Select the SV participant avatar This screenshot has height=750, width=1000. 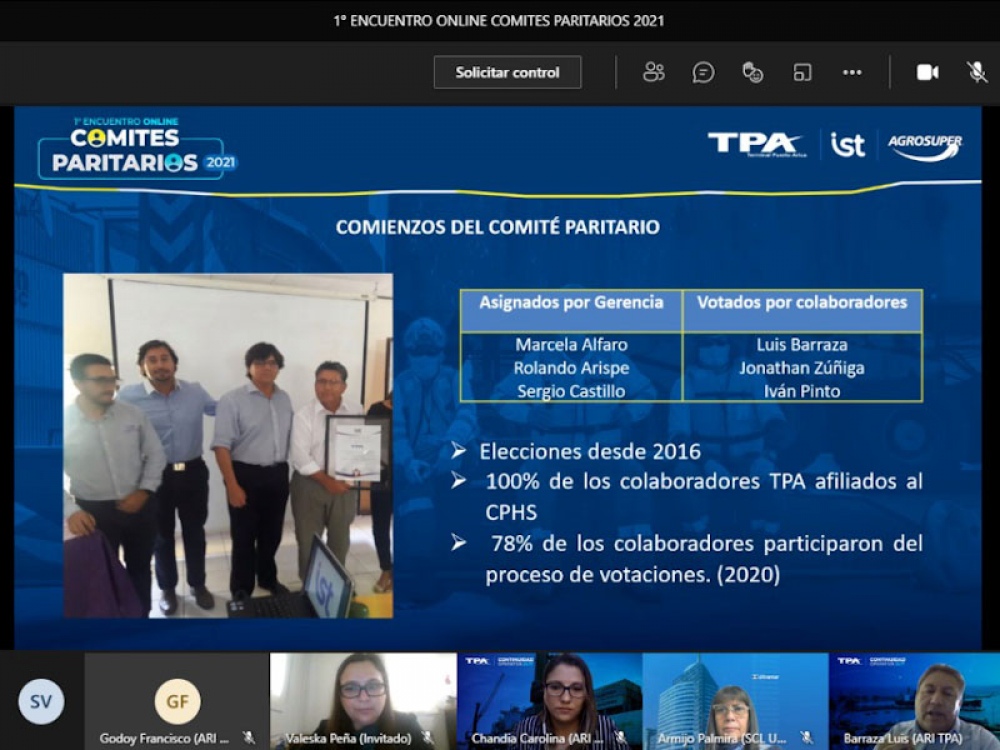point(41,701)
